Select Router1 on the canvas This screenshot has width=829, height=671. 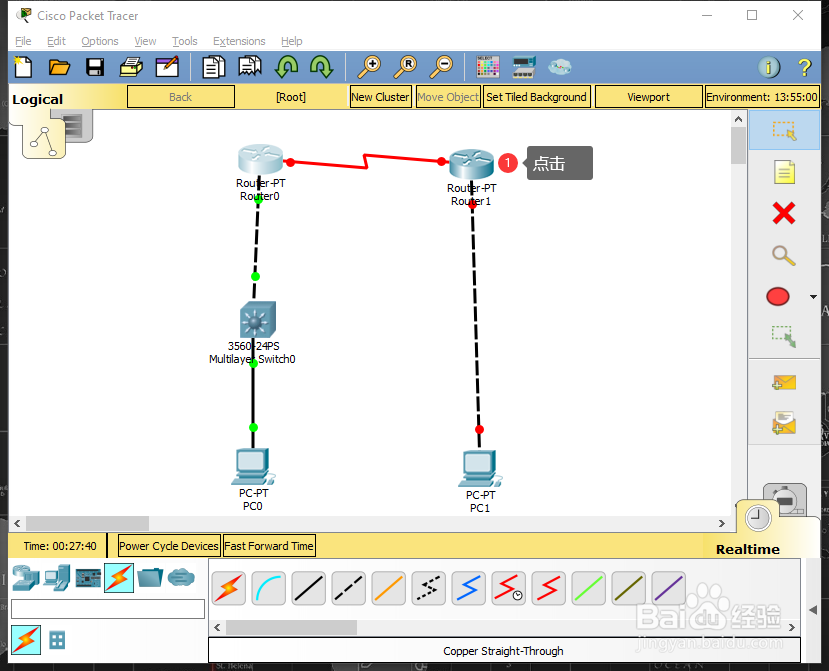coord(471,164)
